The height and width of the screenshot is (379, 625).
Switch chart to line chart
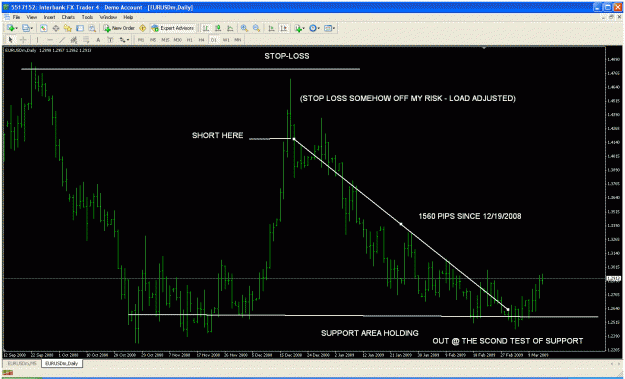click(230, 28)
